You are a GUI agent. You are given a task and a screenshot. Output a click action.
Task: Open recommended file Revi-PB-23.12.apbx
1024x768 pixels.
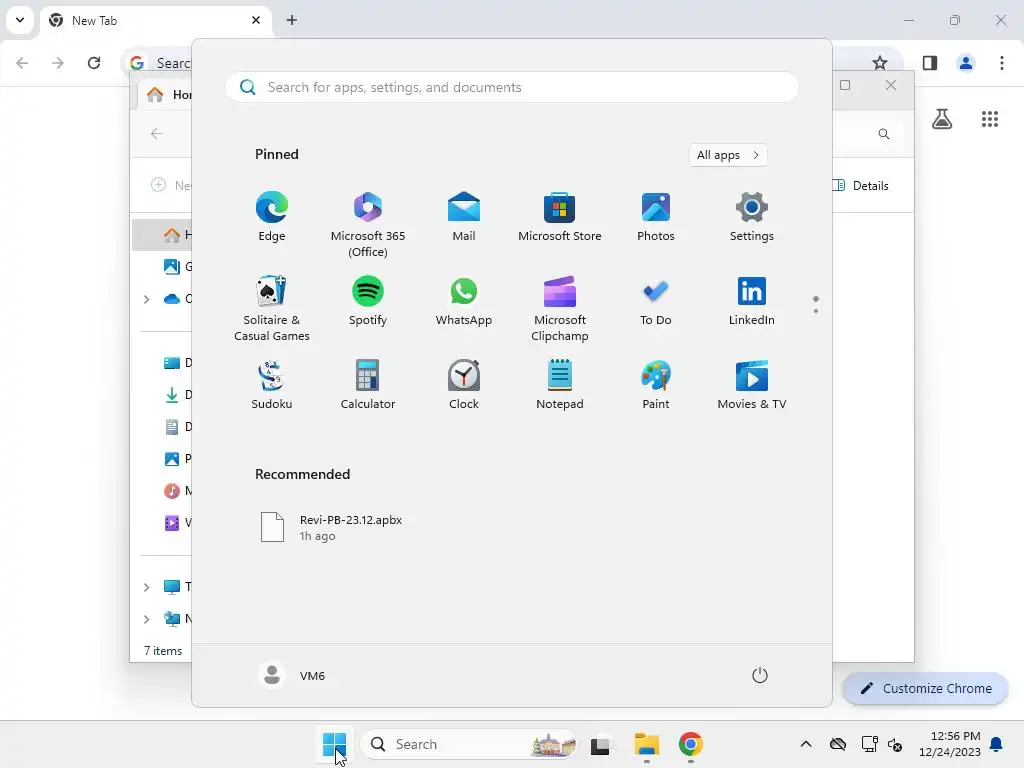[332, 528]
